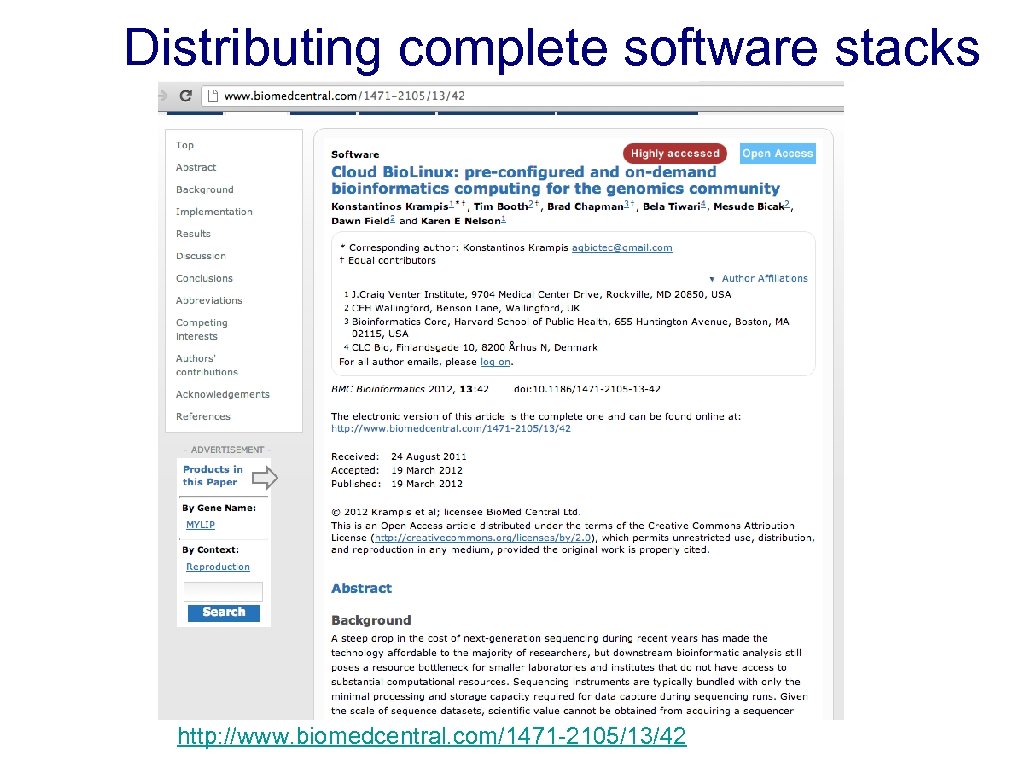
Task: Click author name Dawn Field
Action: [360, 221]
